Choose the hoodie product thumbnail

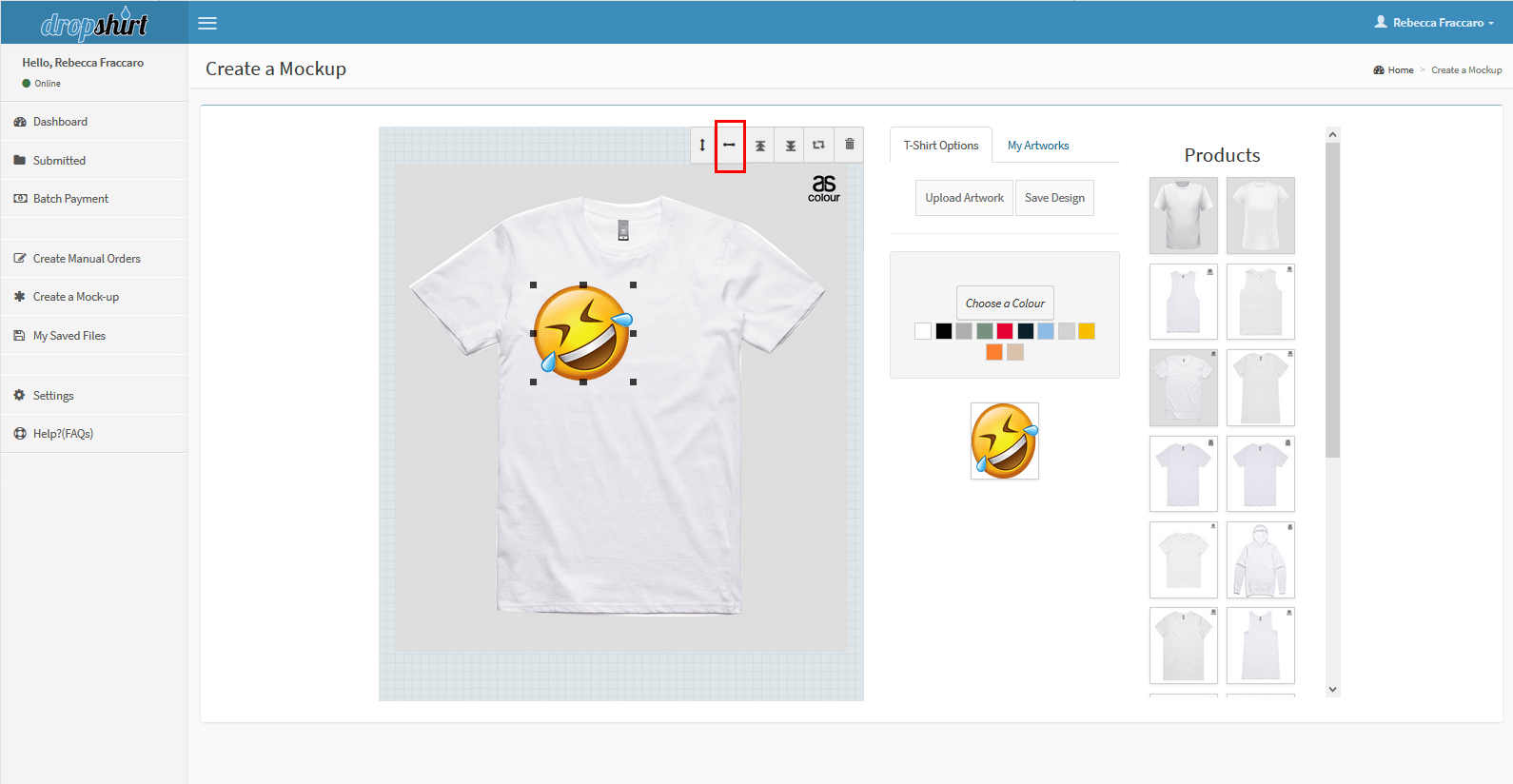pos(1261,559)
